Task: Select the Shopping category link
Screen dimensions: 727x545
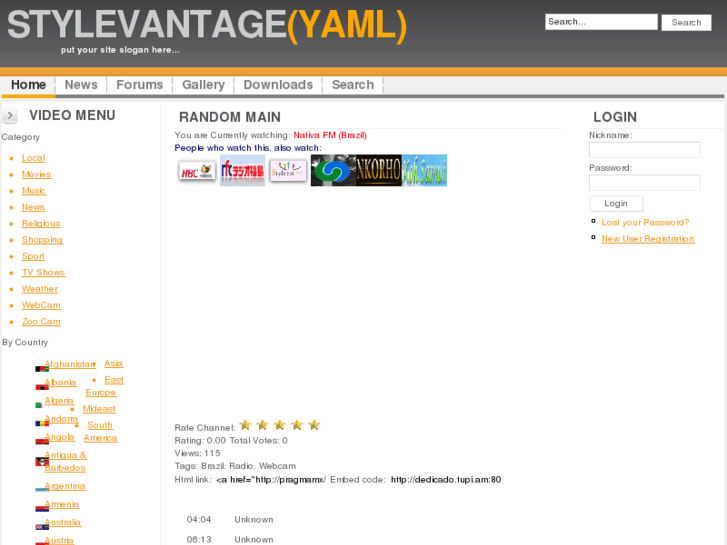Action: (x=42, y=240)
